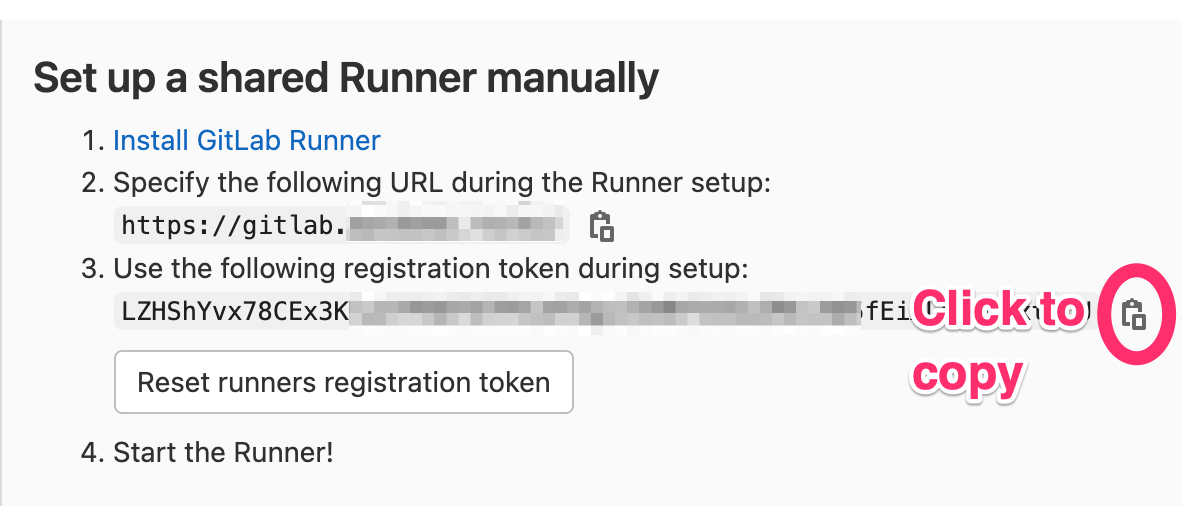This screenshot has width=1182, height=506.
Task: Click the pink 'Click to' annotation text
Action: [998, 310]
